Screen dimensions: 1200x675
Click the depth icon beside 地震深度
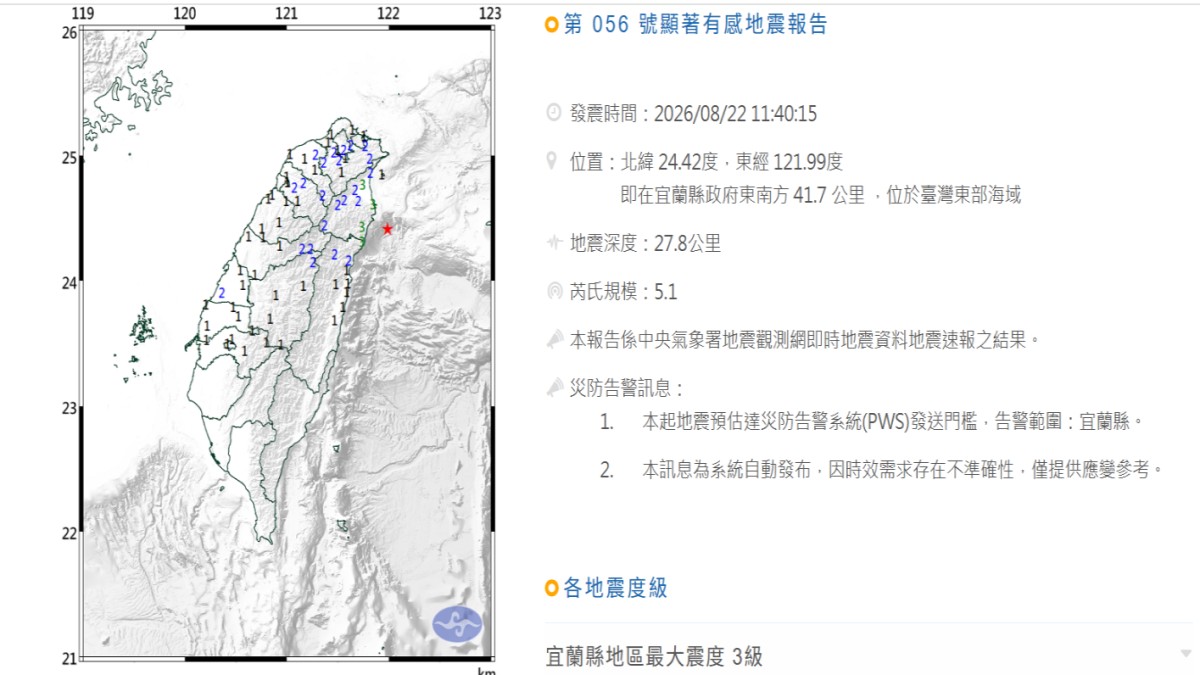pyautogui.click(x=553, y=242)
